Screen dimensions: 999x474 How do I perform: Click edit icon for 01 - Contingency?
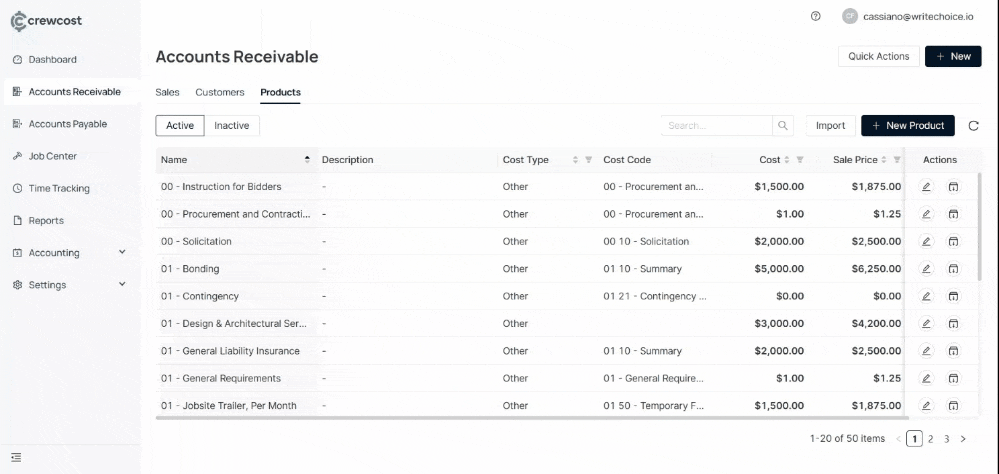(926, 297)
